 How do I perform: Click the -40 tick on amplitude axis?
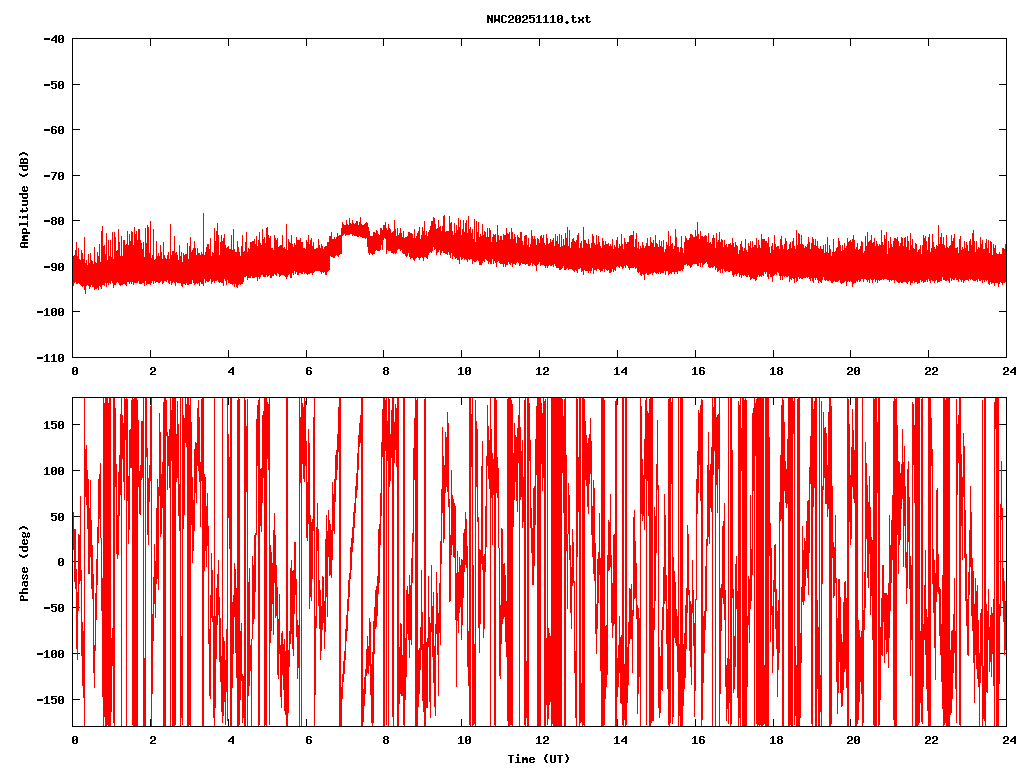(x=54, y=39)
